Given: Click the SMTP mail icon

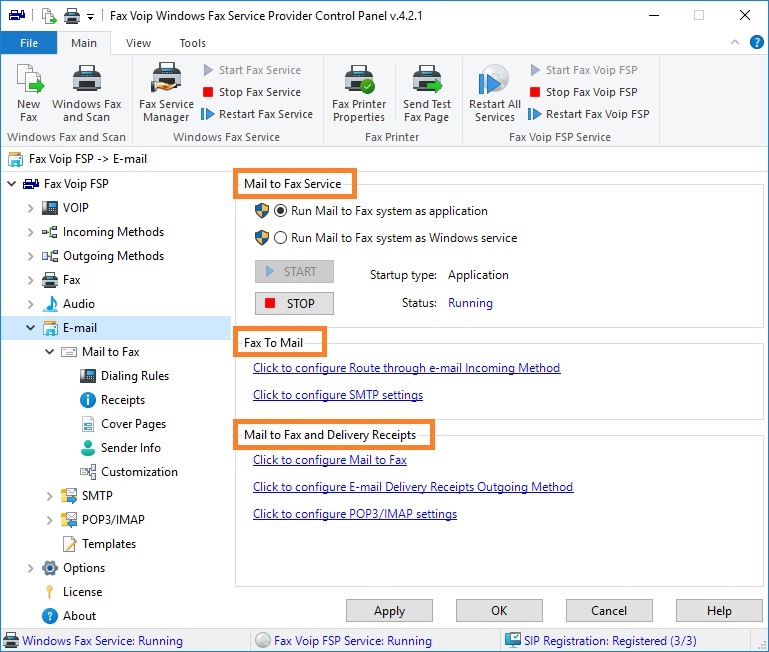Looking at the screenshot, I should [x=69, y=496].
